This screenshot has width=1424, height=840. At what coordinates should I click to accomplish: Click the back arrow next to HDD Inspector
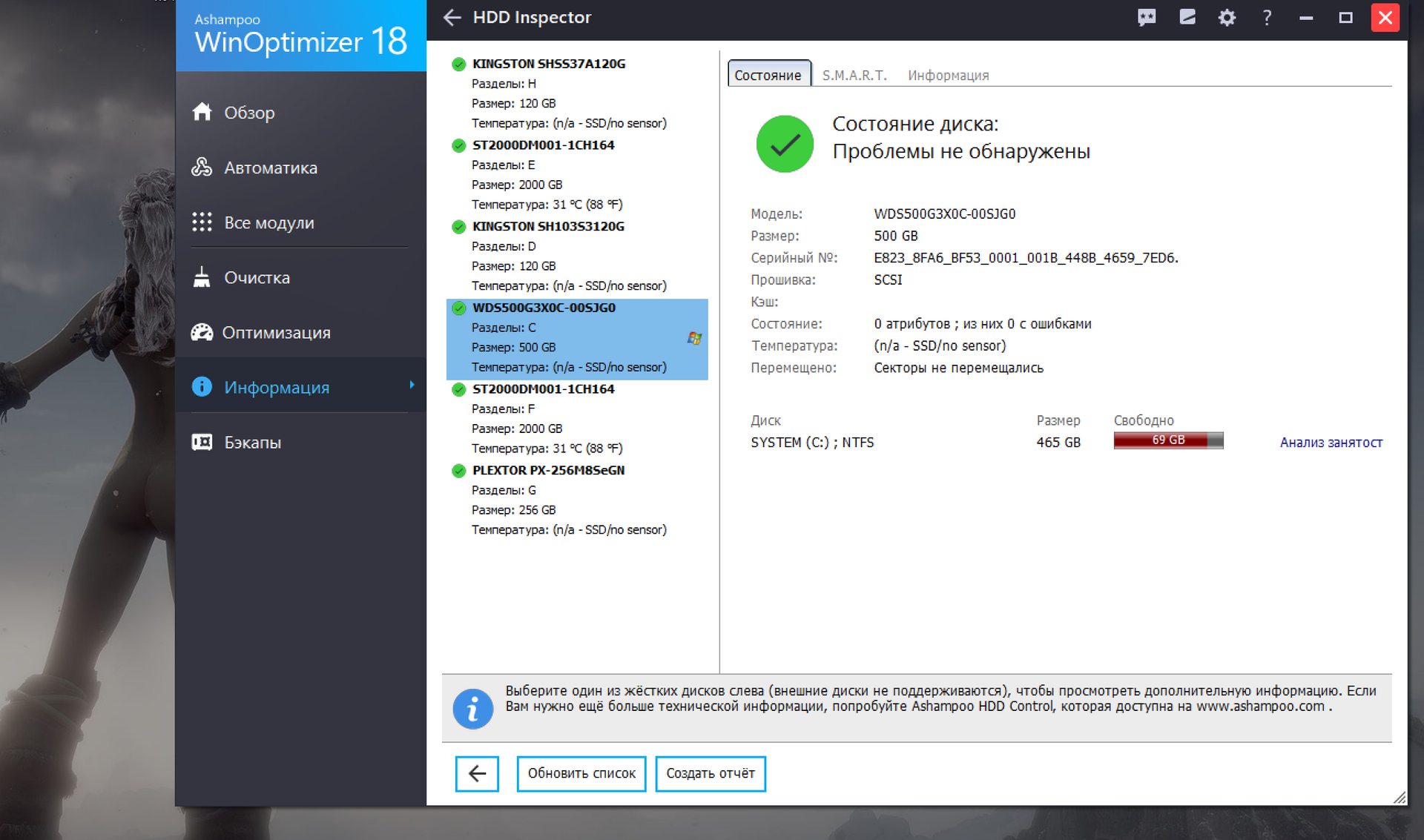(x=452, y=18)
